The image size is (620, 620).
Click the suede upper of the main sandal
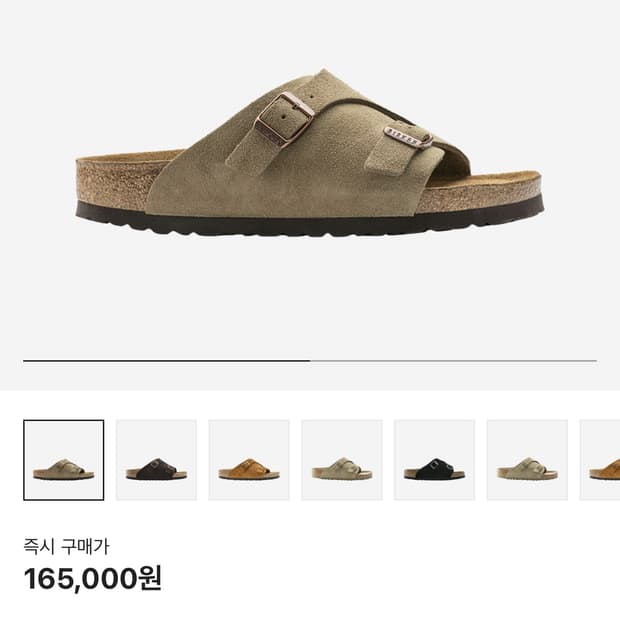301,174
